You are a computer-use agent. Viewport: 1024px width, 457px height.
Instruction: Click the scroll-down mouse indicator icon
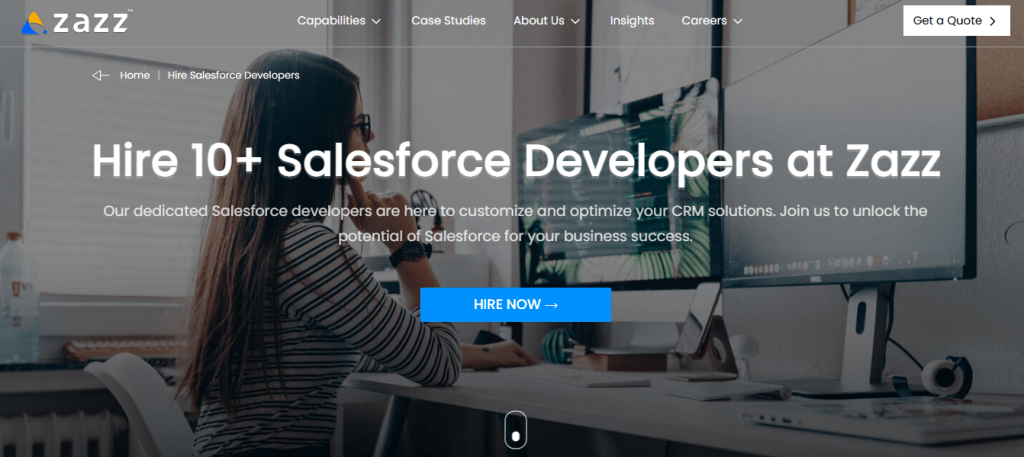coord(515,430)
